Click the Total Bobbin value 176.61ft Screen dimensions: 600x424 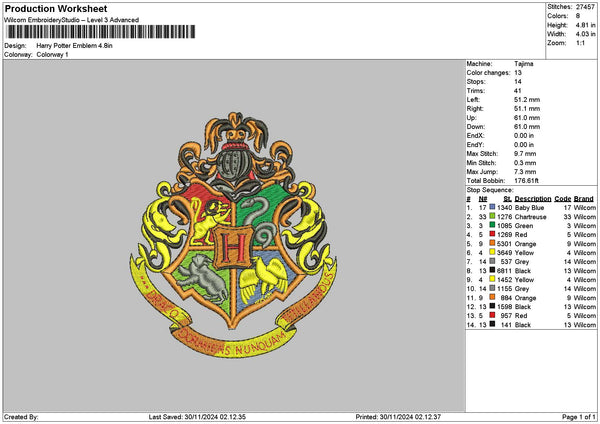527,181
